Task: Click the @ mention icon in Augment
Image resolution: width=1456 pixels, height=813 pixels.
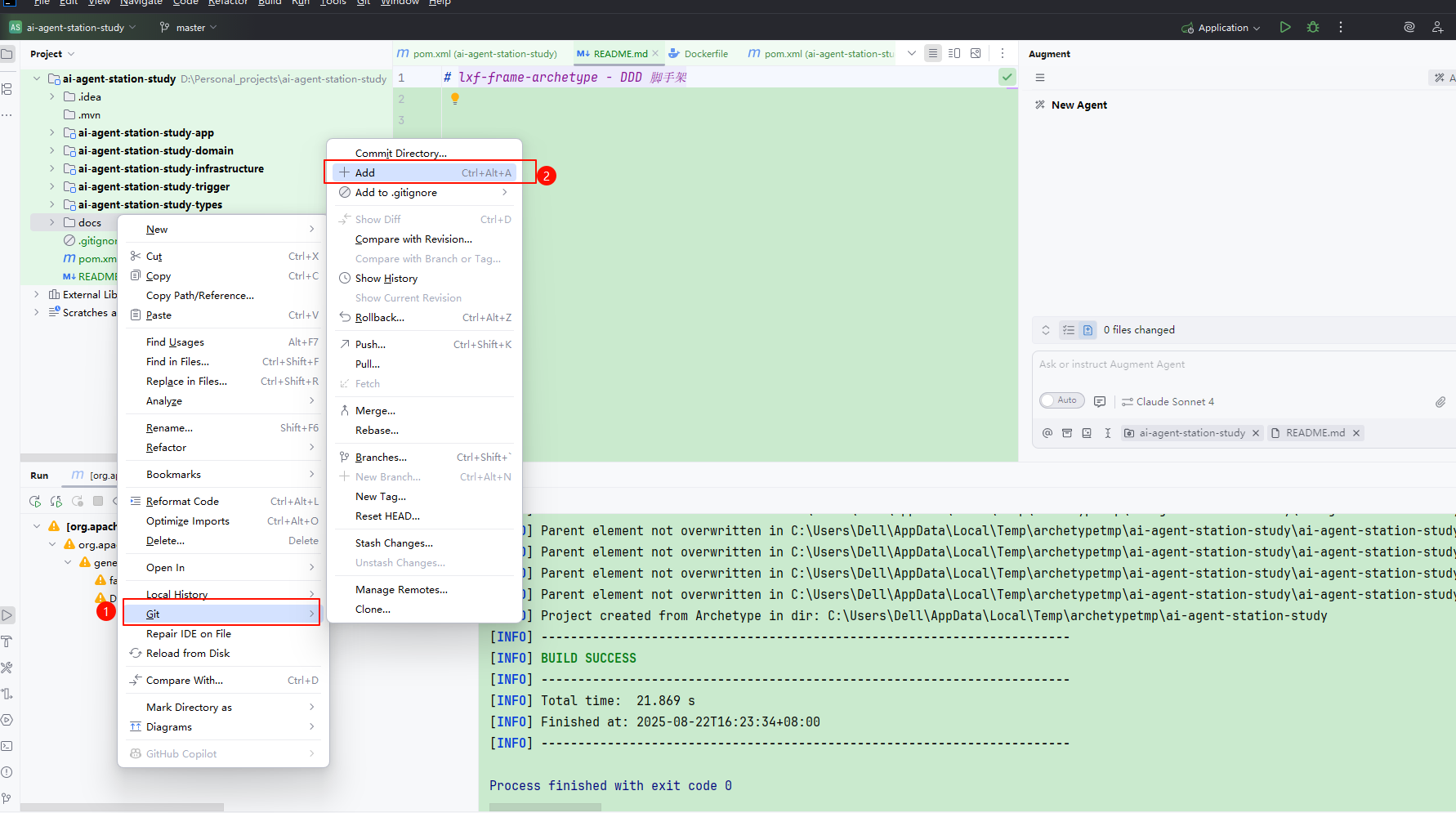Action: coord(1047,433)
